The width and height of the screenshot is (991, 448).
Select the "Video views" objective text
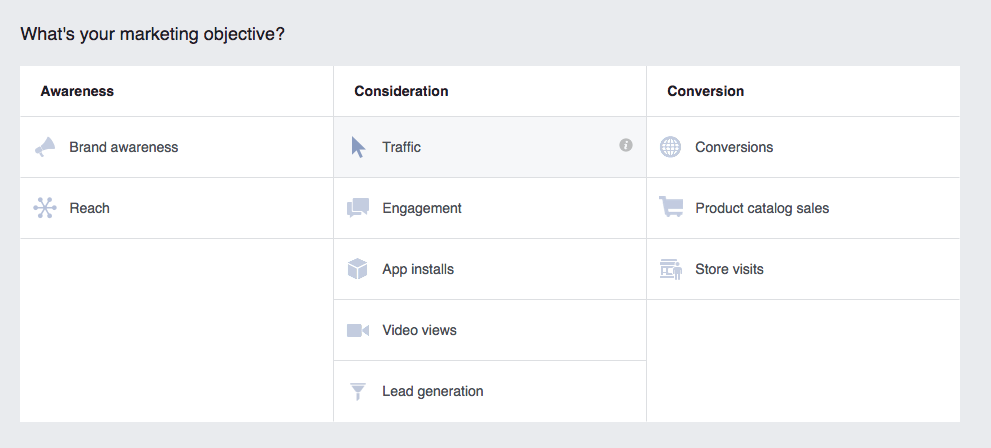click(419, 330)
